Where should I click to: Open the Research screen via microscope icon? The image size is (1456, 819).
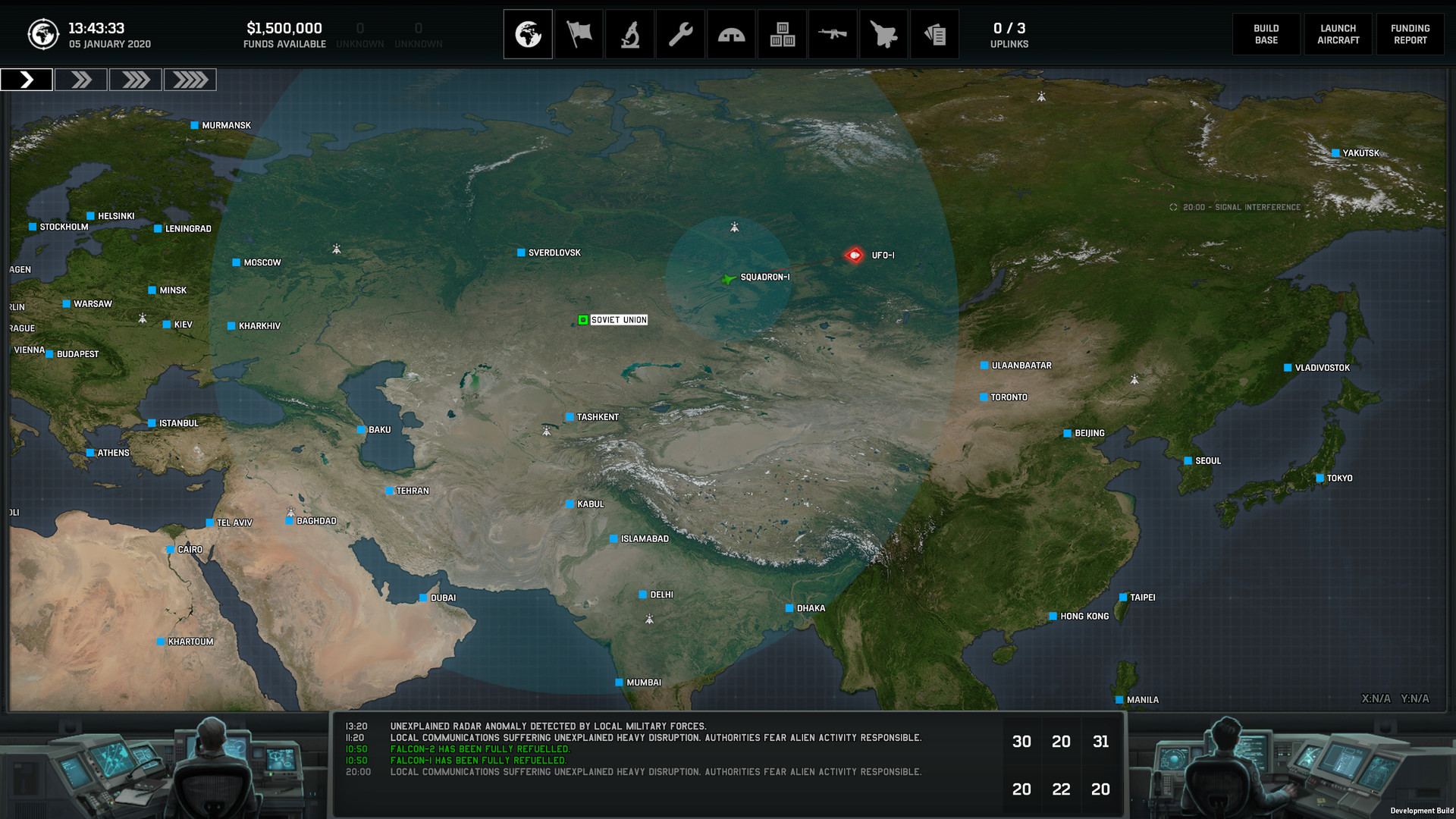(629, 33)
